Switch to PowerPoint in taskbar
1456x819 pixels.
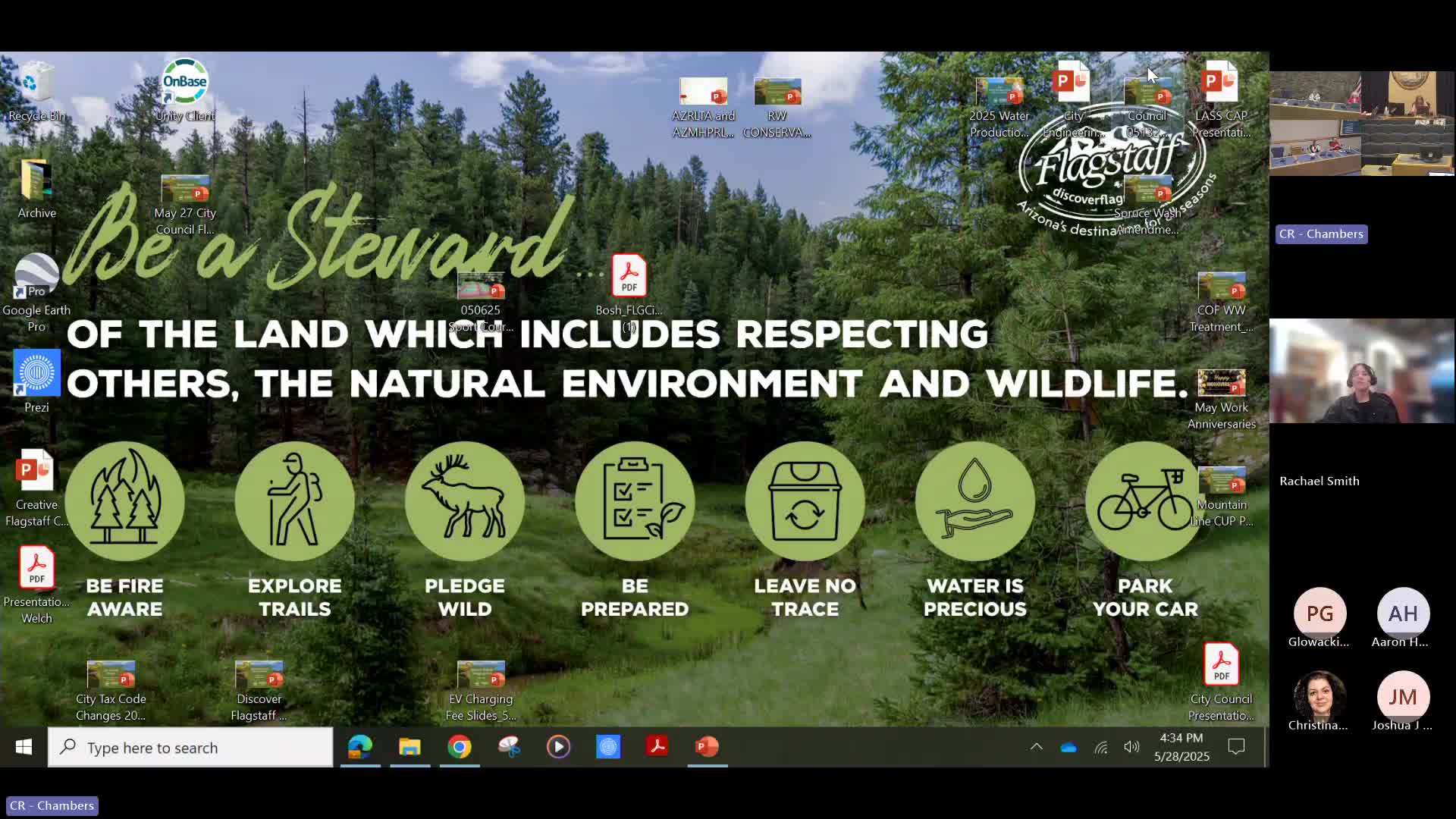[x=707, y=747]
